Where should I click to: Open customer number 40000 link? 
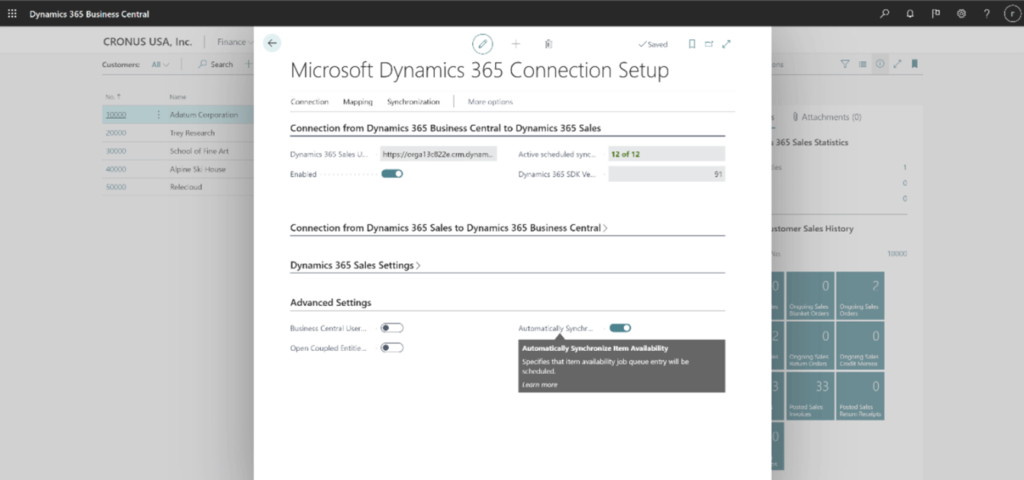tap(116, 169)
